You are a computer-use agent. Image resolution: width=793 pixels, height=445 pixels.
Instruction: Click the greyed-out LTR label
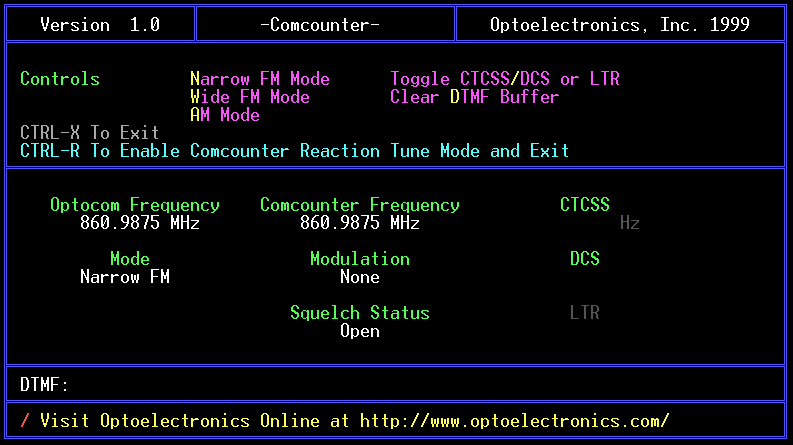pyautogui.click(x=584, y=313)
